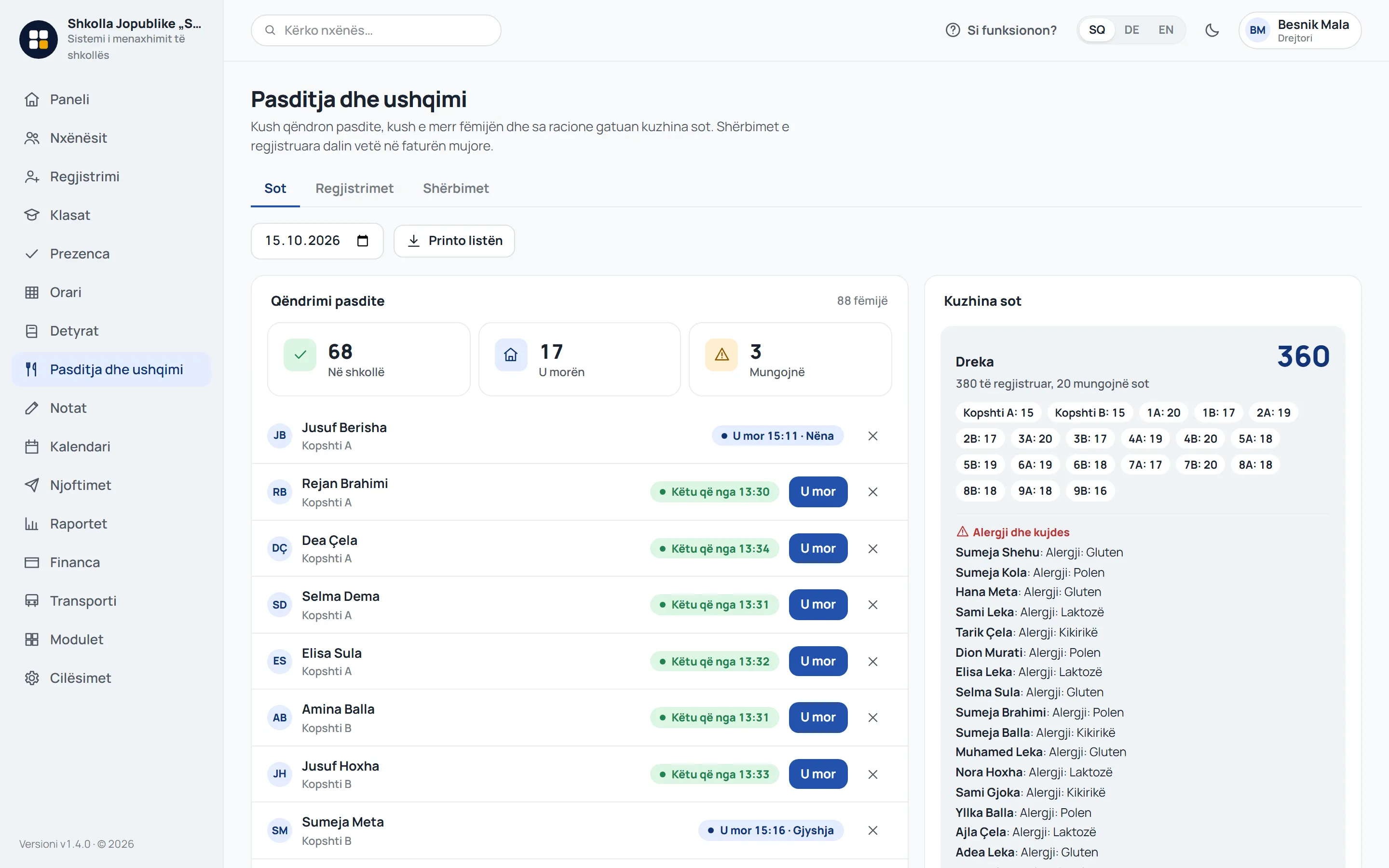Viewport: 1389px width, 868px height.
Task: Click the 15.10.2026 date field
Action: tap(317, 241)
